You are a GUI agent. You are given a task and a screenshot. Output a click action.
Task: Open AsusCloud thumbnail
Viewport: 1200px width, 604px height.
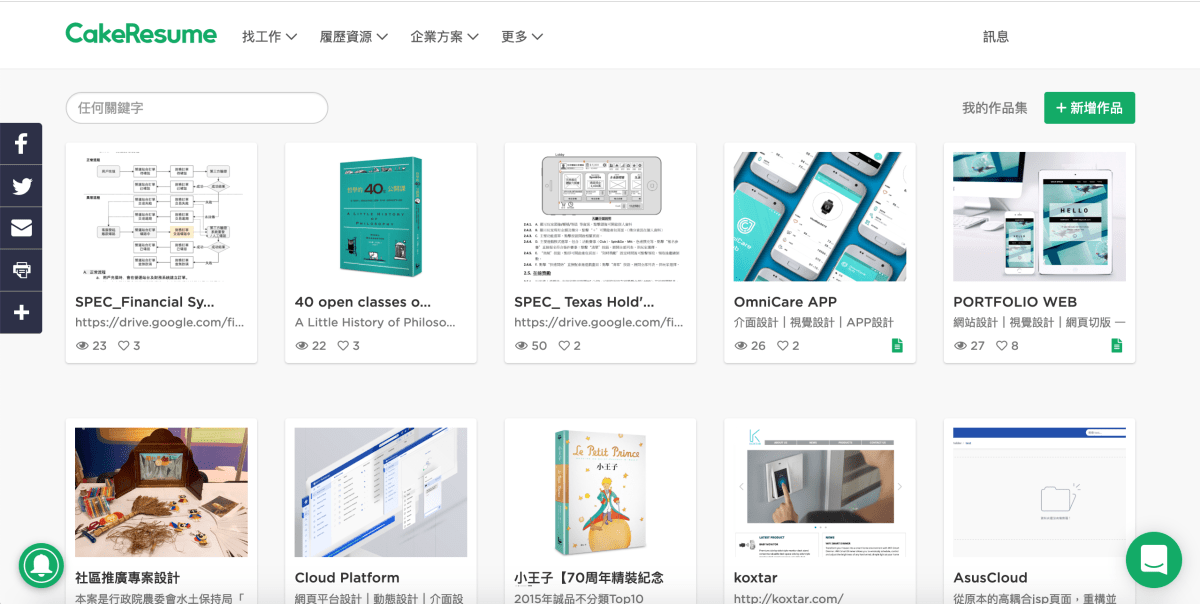pos(1039,492)
